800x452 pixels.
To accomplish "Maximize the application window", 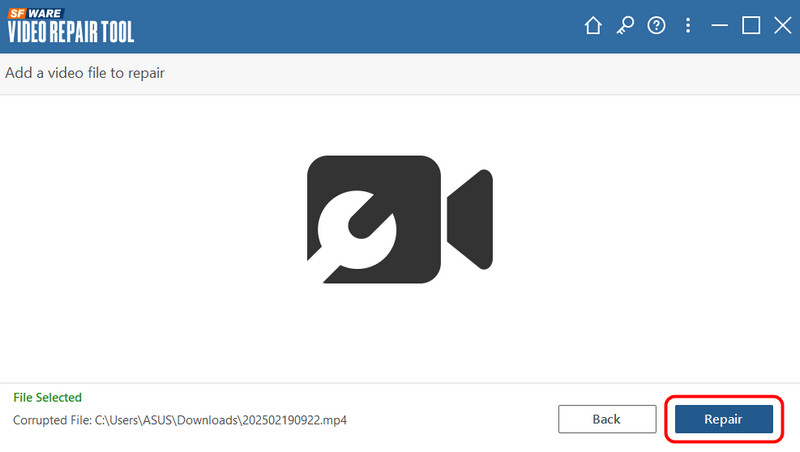I will (x=750, y=26).
